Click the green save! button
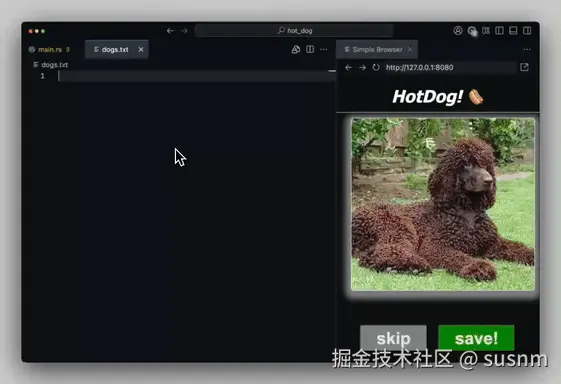This screenshot has width=561, height=384. click(x=476, y=338)
